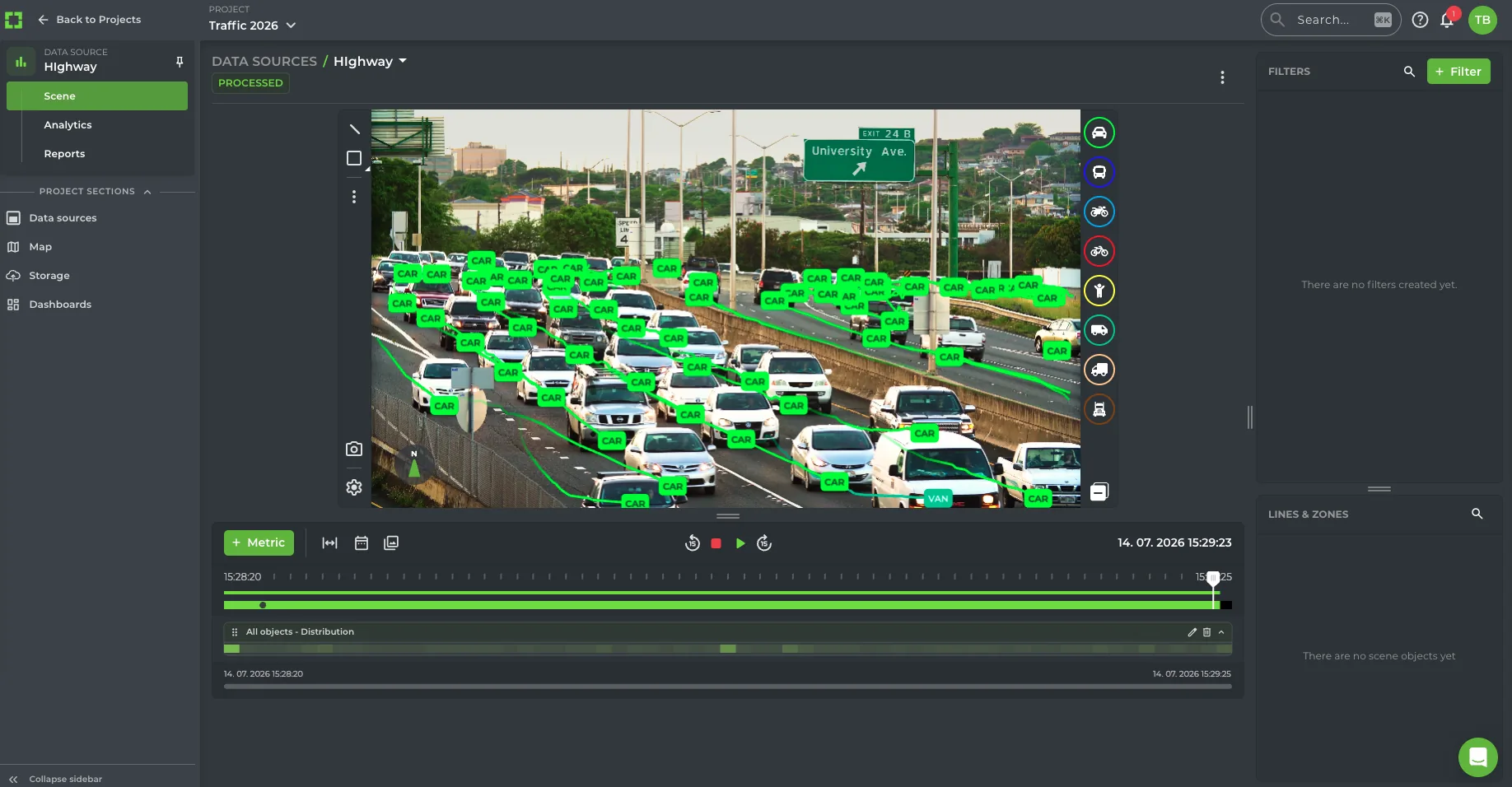
Task: Collapse the sidebar
Action: 56,779
